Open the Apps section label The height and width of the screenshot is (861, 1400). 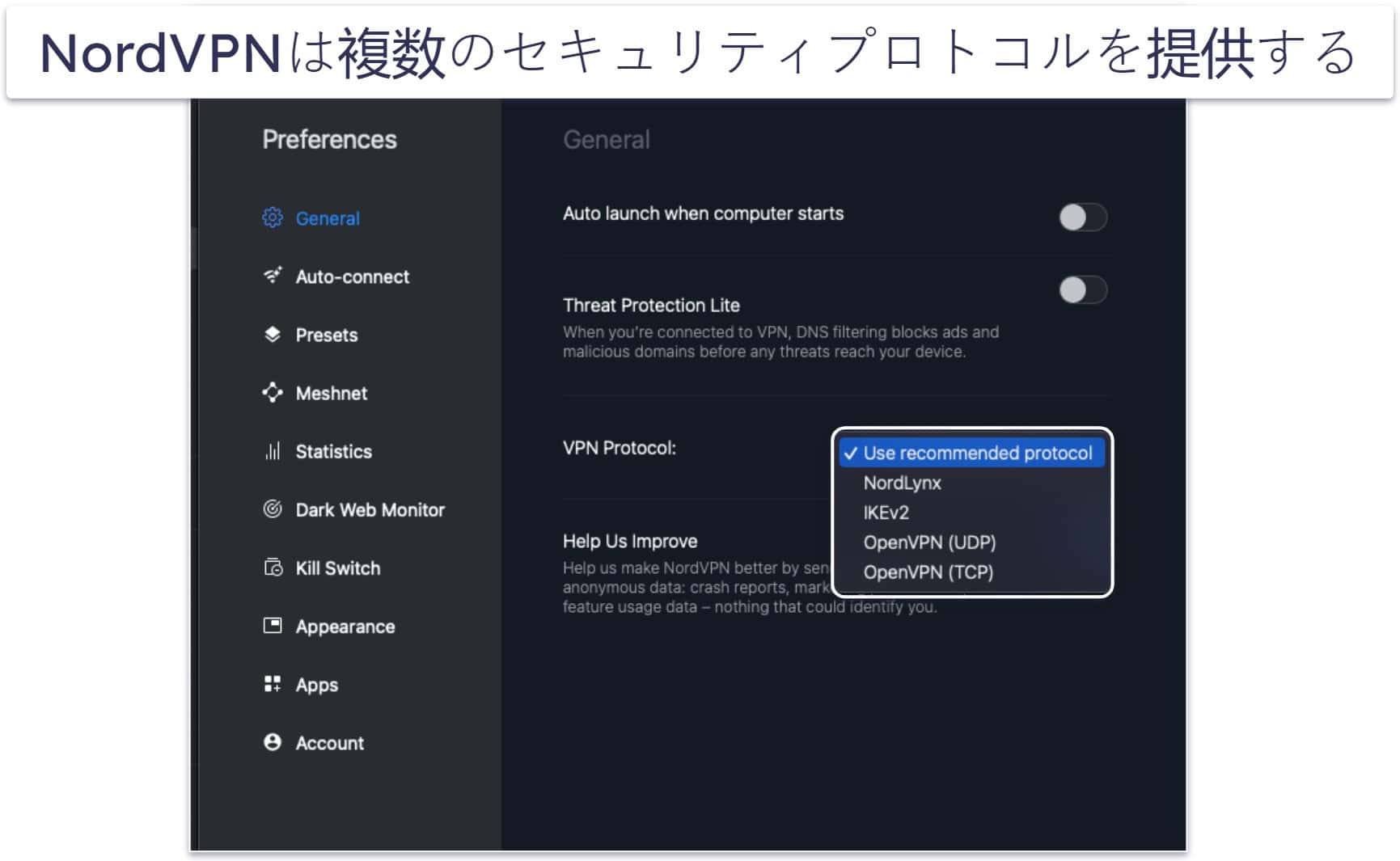(316, 685)
